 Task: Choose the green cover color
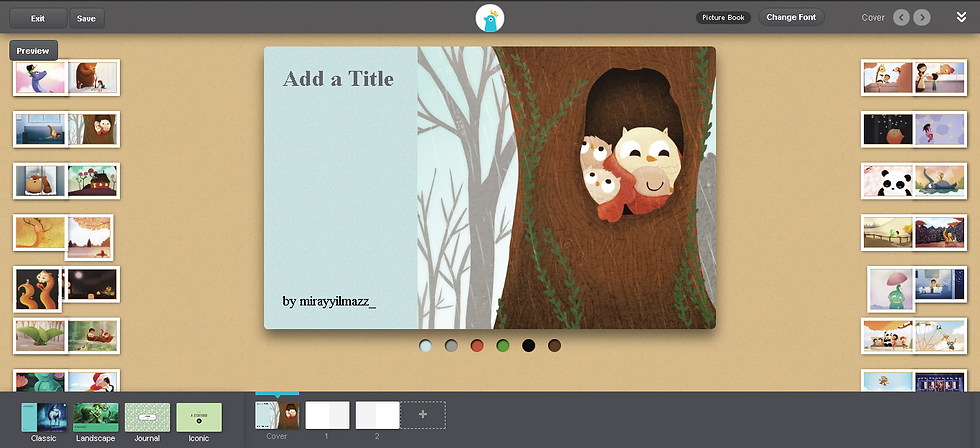click(502, 346)
